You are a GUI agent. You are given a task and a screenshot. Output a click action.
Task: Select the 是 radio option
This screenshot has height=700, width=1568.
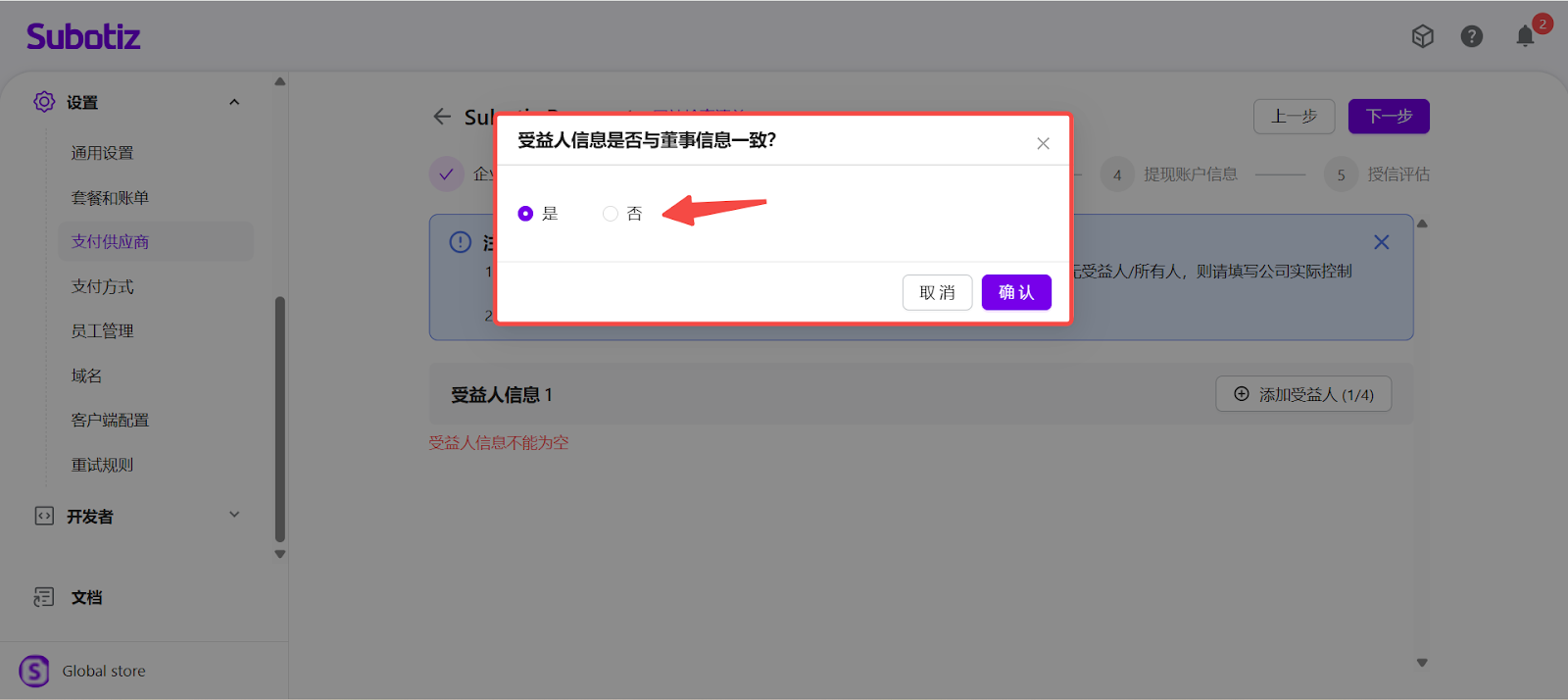pyautogui.click(x=526, y=214)
